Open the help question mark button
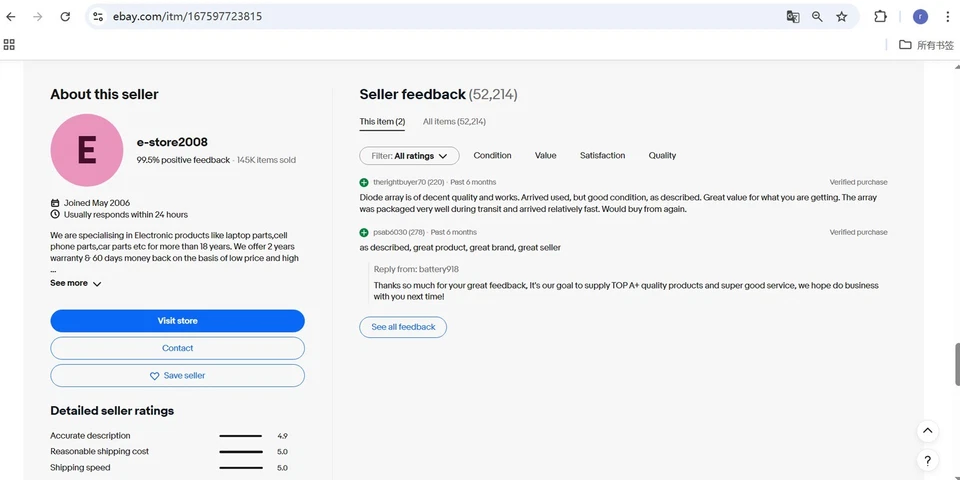Screen dimensions: 960x480 (927, 461)
